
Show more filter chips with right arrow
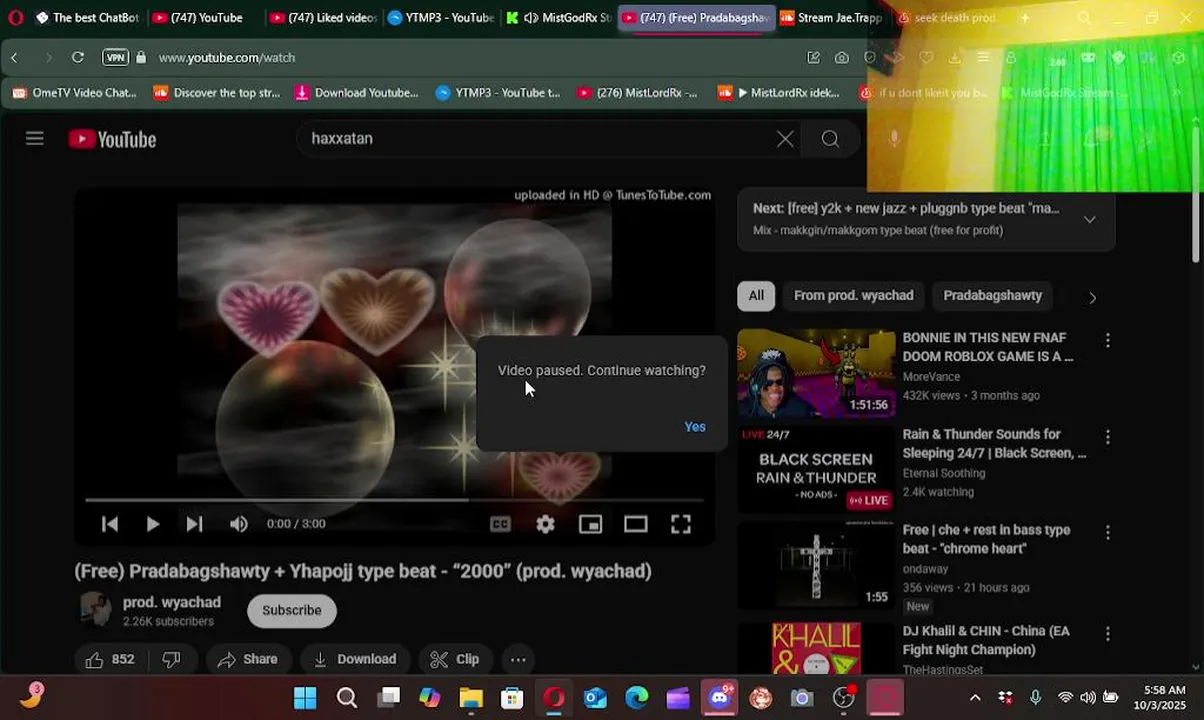coord(1092,297)
